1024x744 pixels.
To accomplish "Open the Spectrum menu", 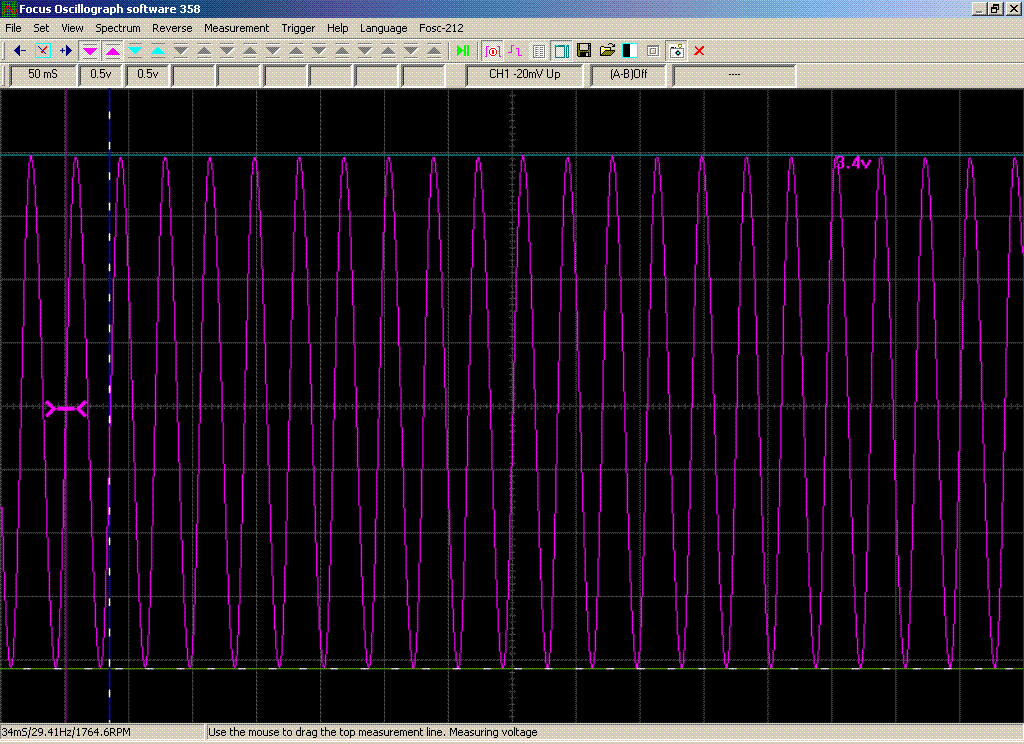I will coord(118,28).
